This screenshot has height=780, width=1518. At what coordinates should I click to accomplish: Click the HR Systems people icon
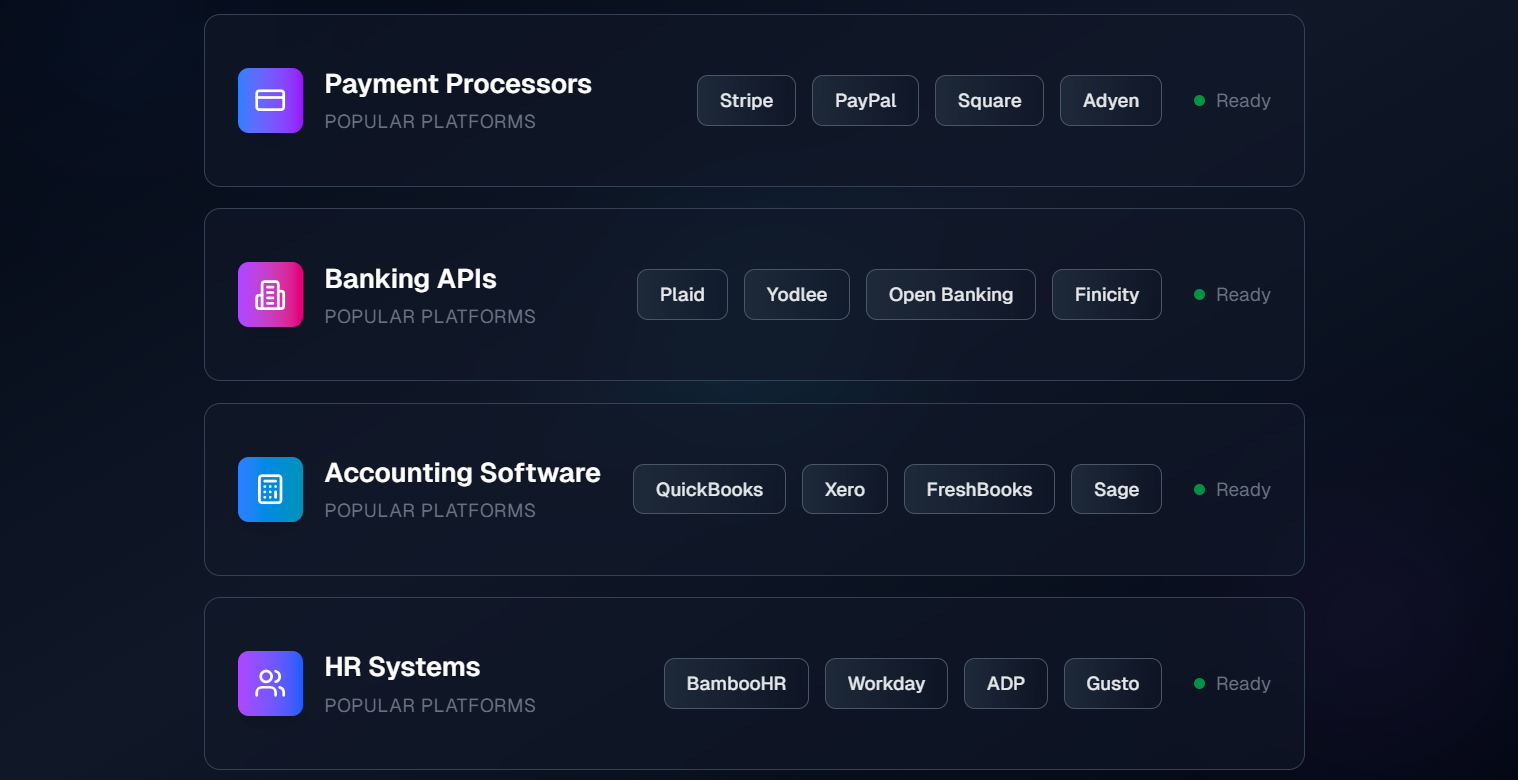click(270, 683)
